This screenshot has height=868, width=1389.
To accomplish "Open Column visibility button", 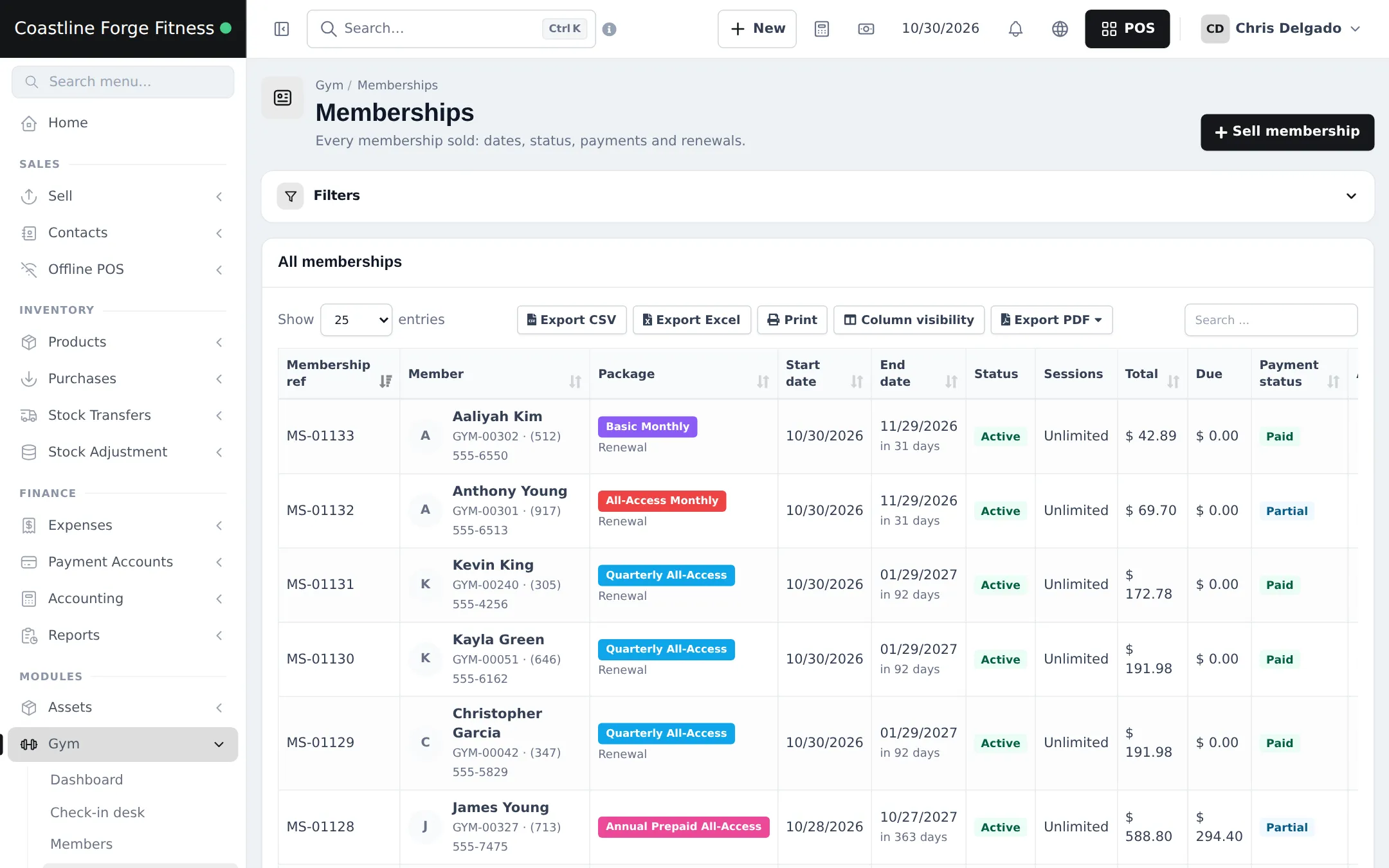I will pyautogui.click(x=909, y=320).
